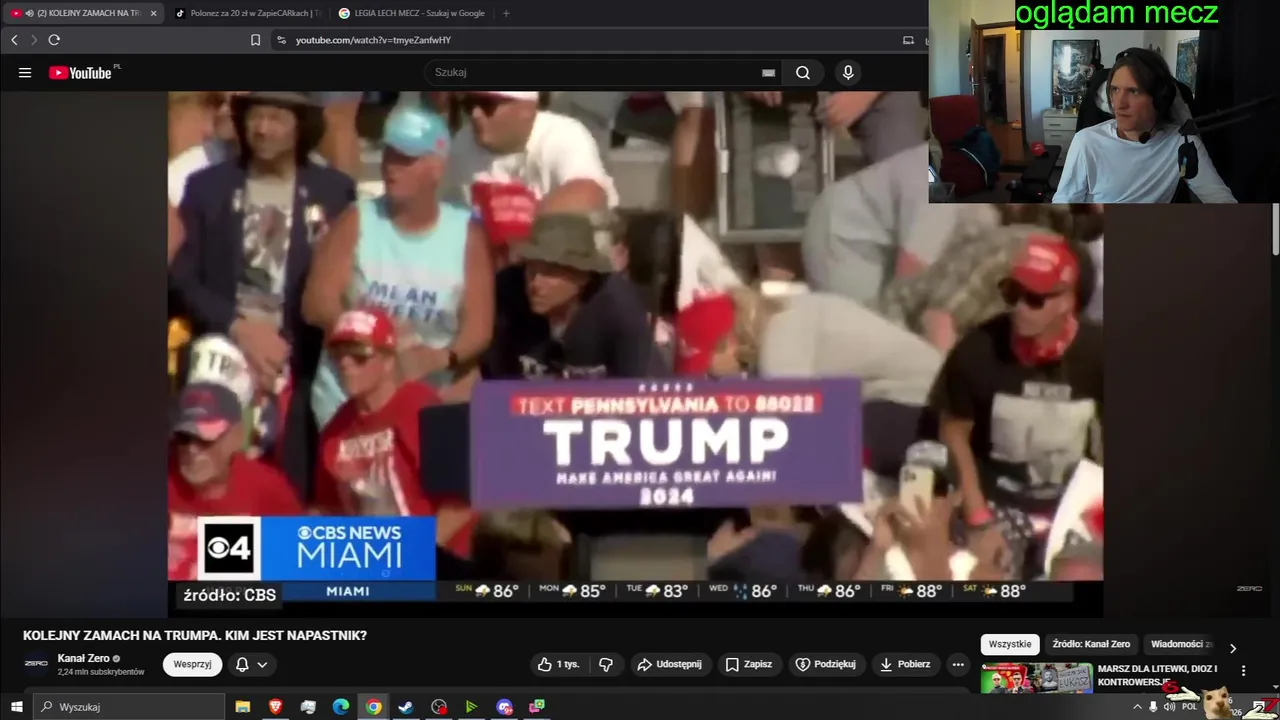Open the cast/sidebar icon right of address bar
Viewport: 1280px width, 720px height.
908,40
